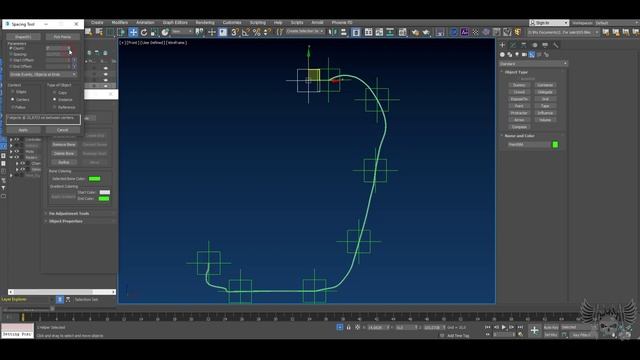The height and width of the screenshot is (360, 640).
Task: Click the Pick Points button
Action: click(62, 37)
